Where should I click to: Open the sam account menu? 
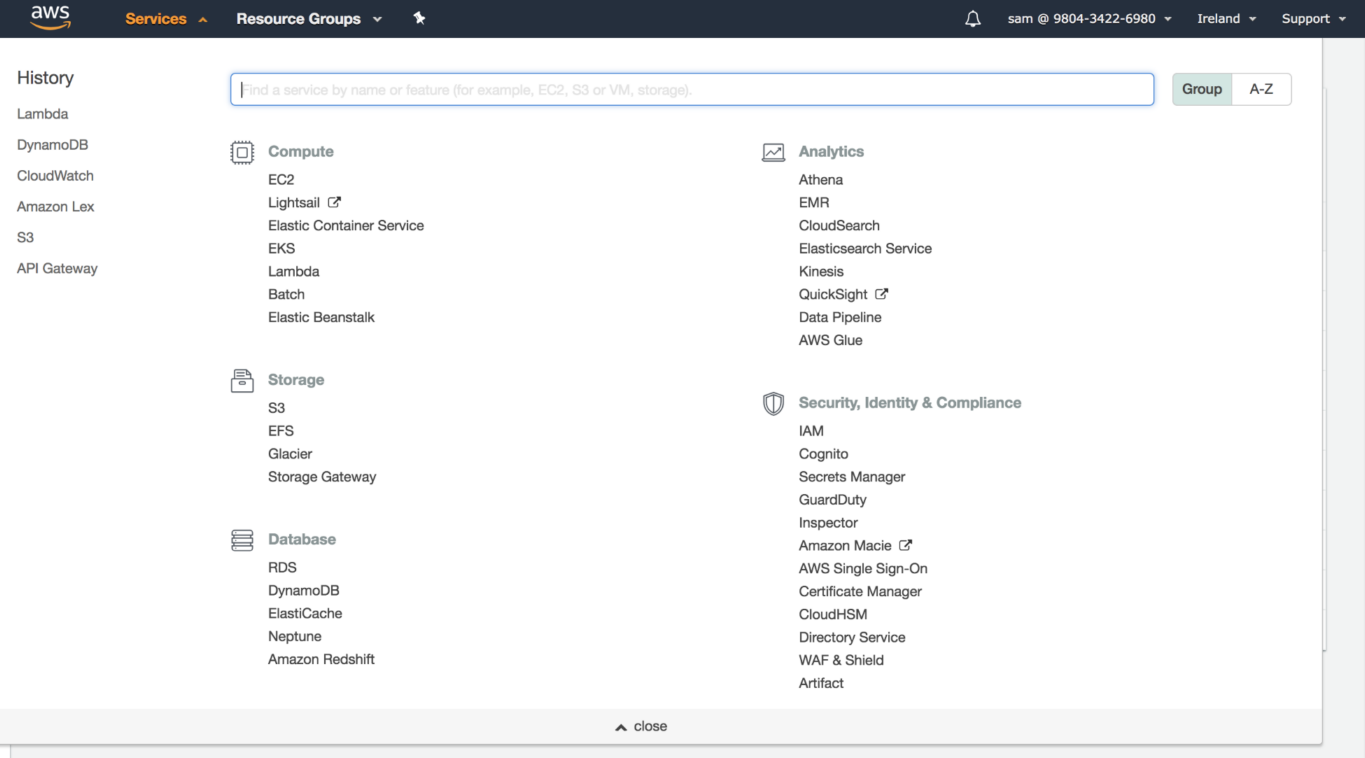(1089, 19)
